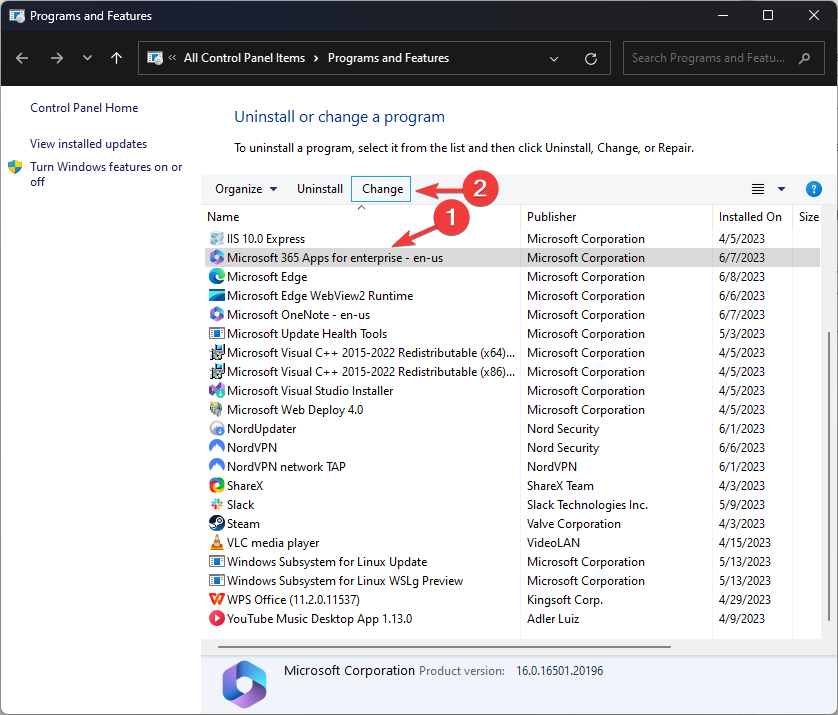
Task: Select NordVPN network TAP icon
Action: [216, 467]
